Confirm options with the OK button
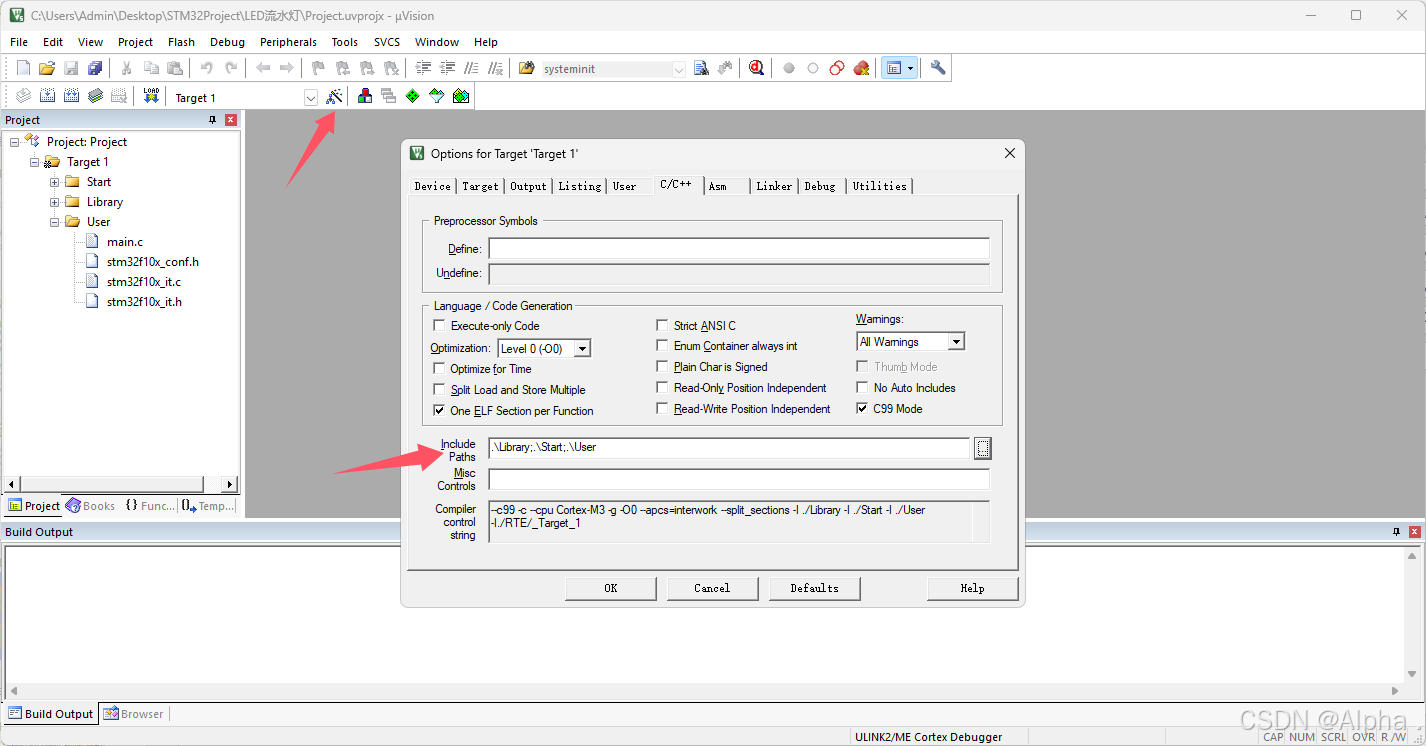1426x746 pixels. (611, 588)
